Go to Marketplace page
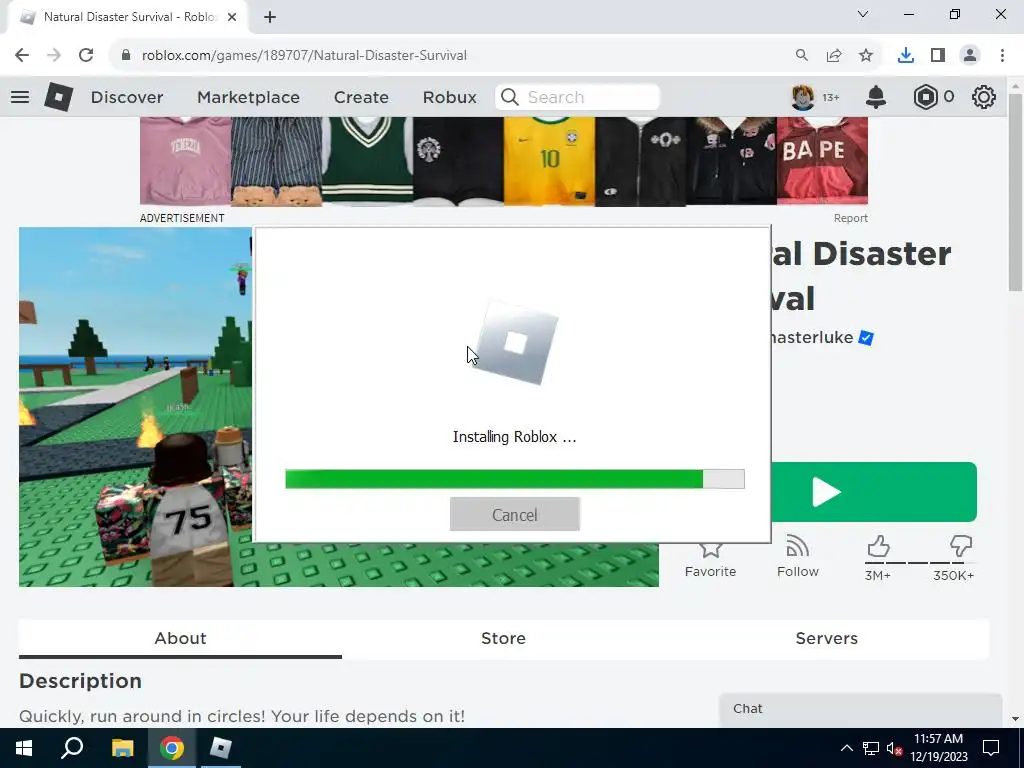The width and height of the screenshot is (1024, 768). (x=248, y=97)
